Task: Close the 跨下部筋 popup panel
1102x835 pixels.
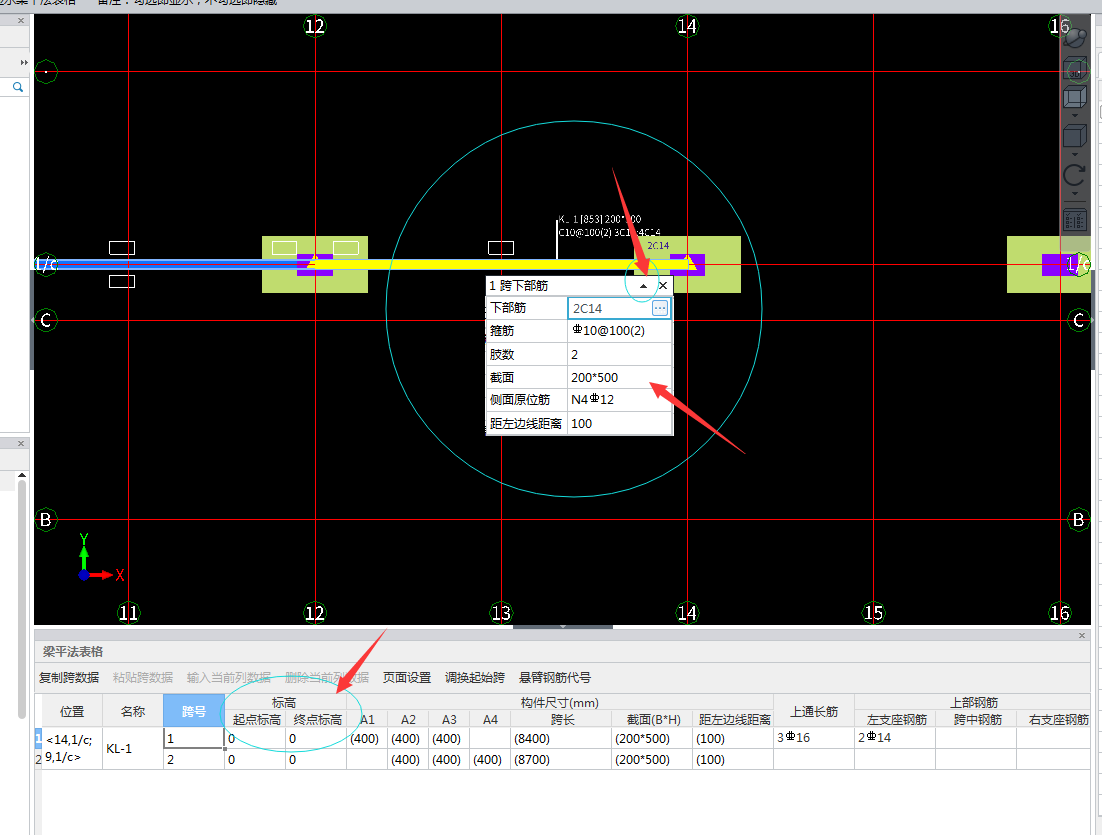Action: (x=663, y=286)
